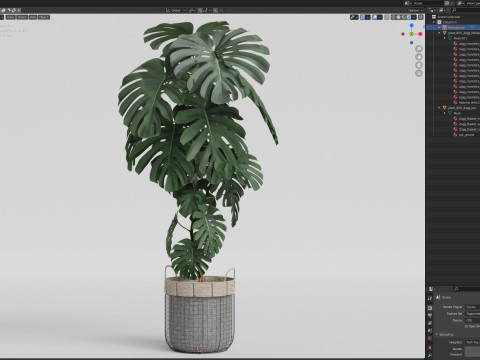Open the snapping options dropdown

[207, 10]
